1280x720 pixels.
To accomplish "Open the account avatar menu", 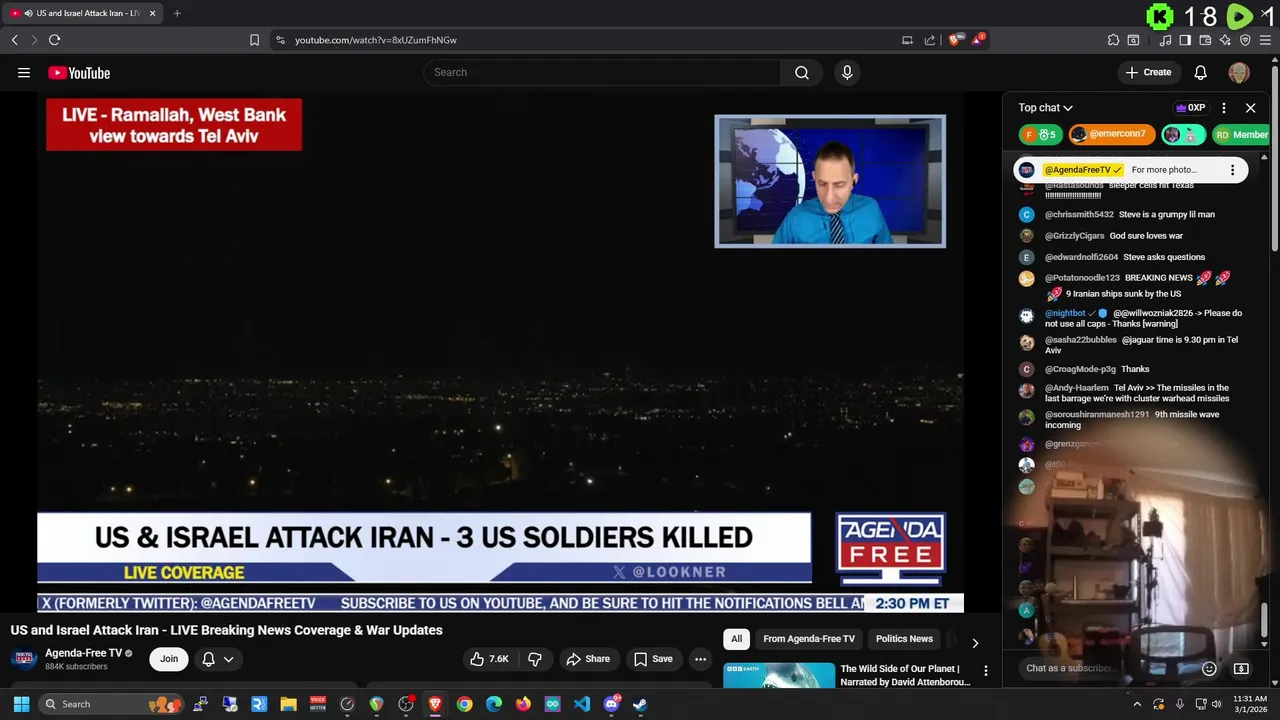I will [x=1239, y=72].
